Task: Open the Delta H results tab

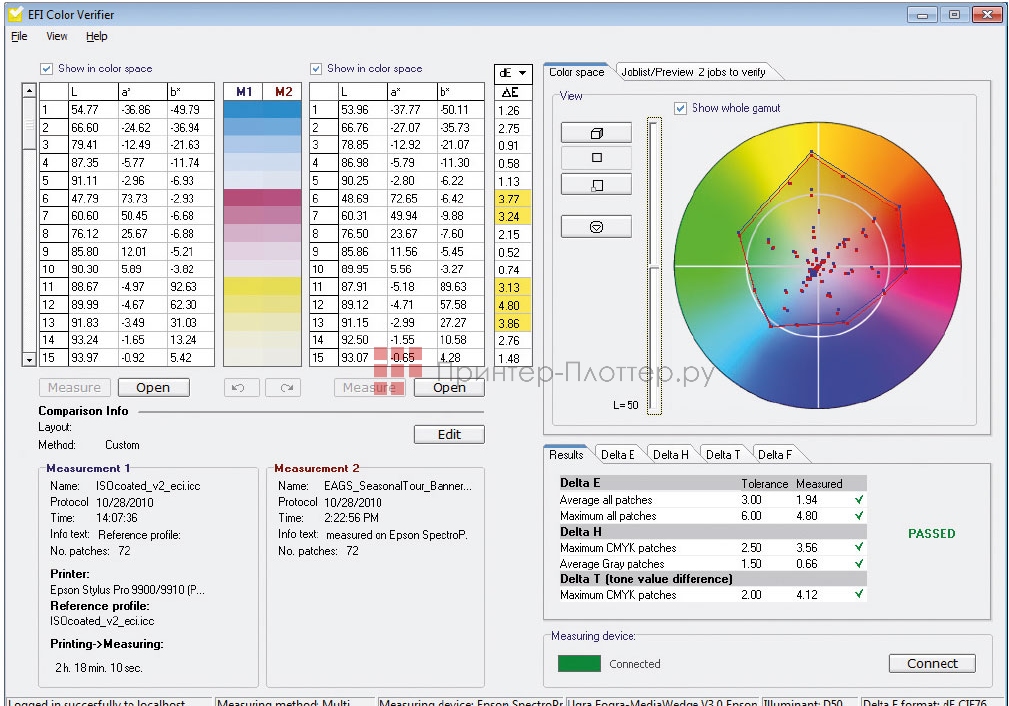Action: click(x=670, y=454)
